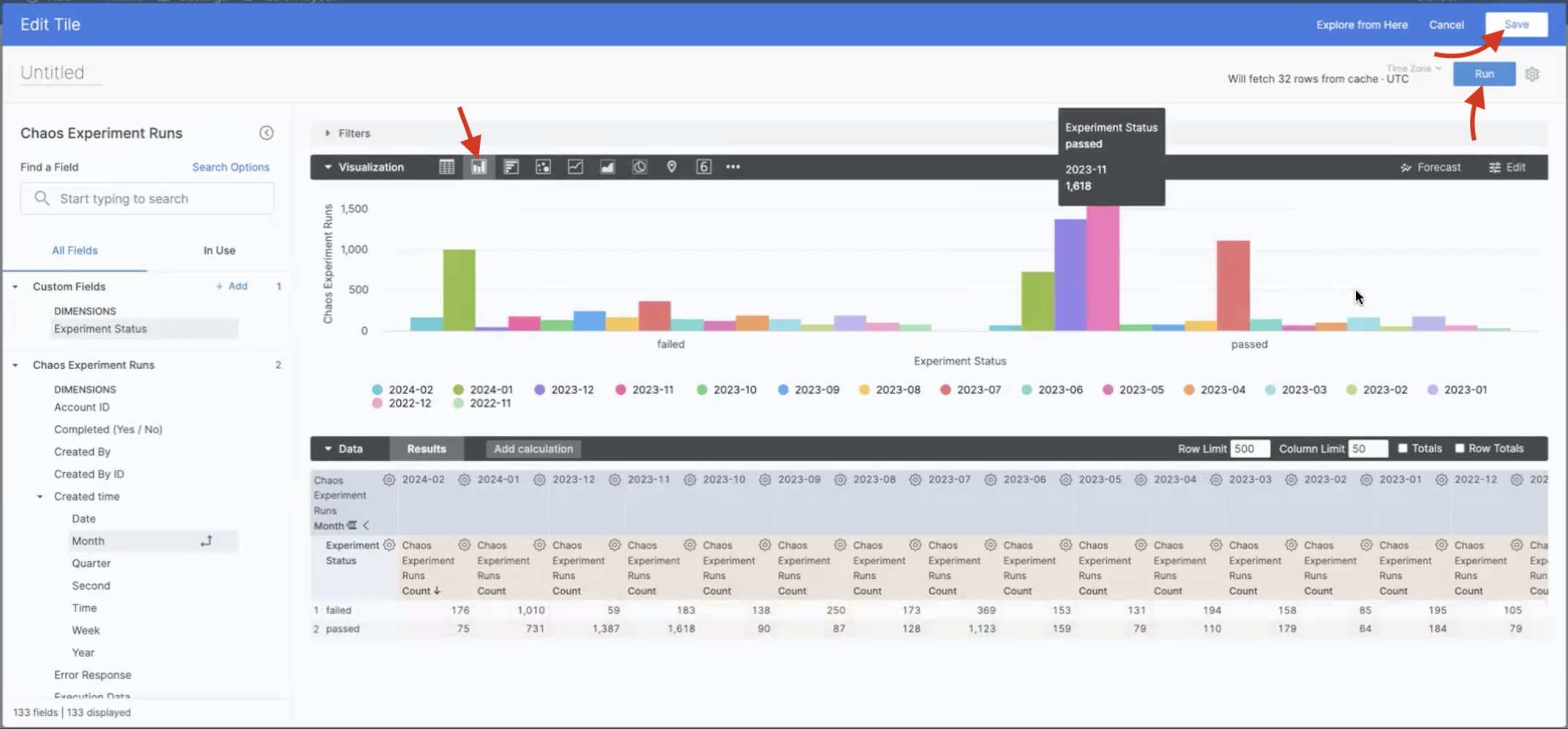Open more visualization types menu
1568x729 pixels.
tap(733, 167)
